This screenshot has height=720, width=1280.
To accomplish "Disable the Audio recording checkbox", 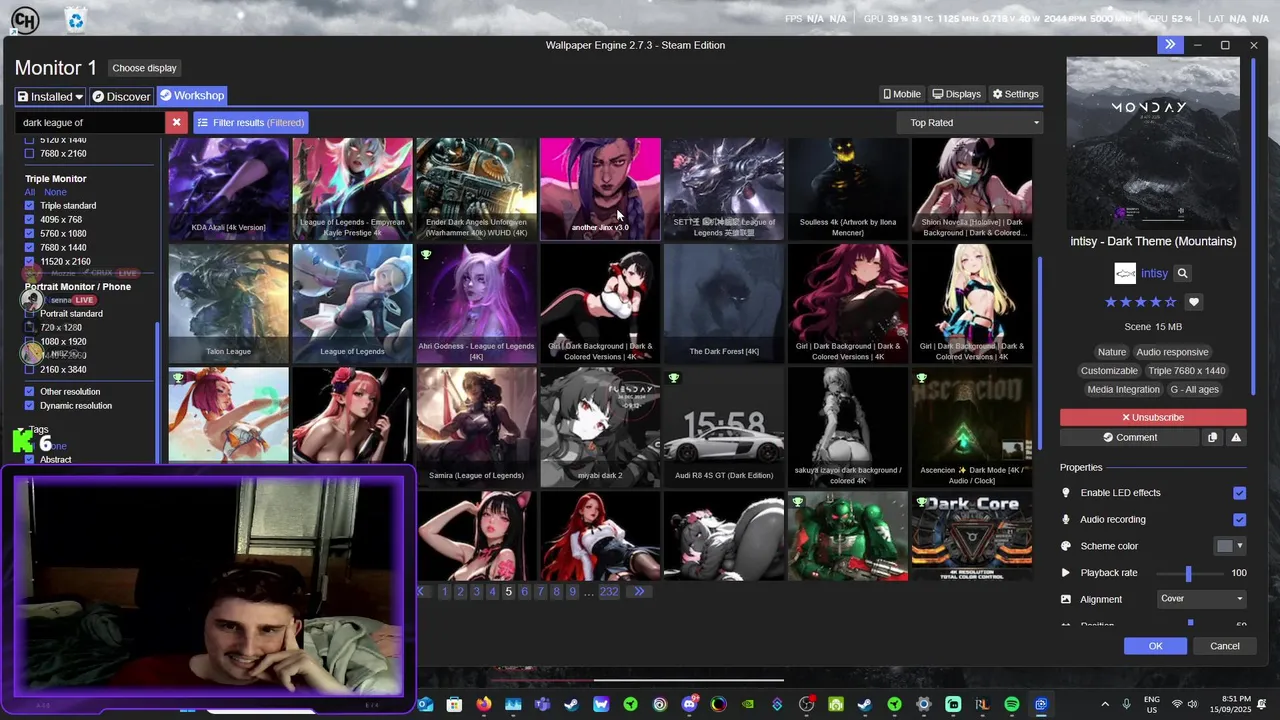I will coord(1239,520).
